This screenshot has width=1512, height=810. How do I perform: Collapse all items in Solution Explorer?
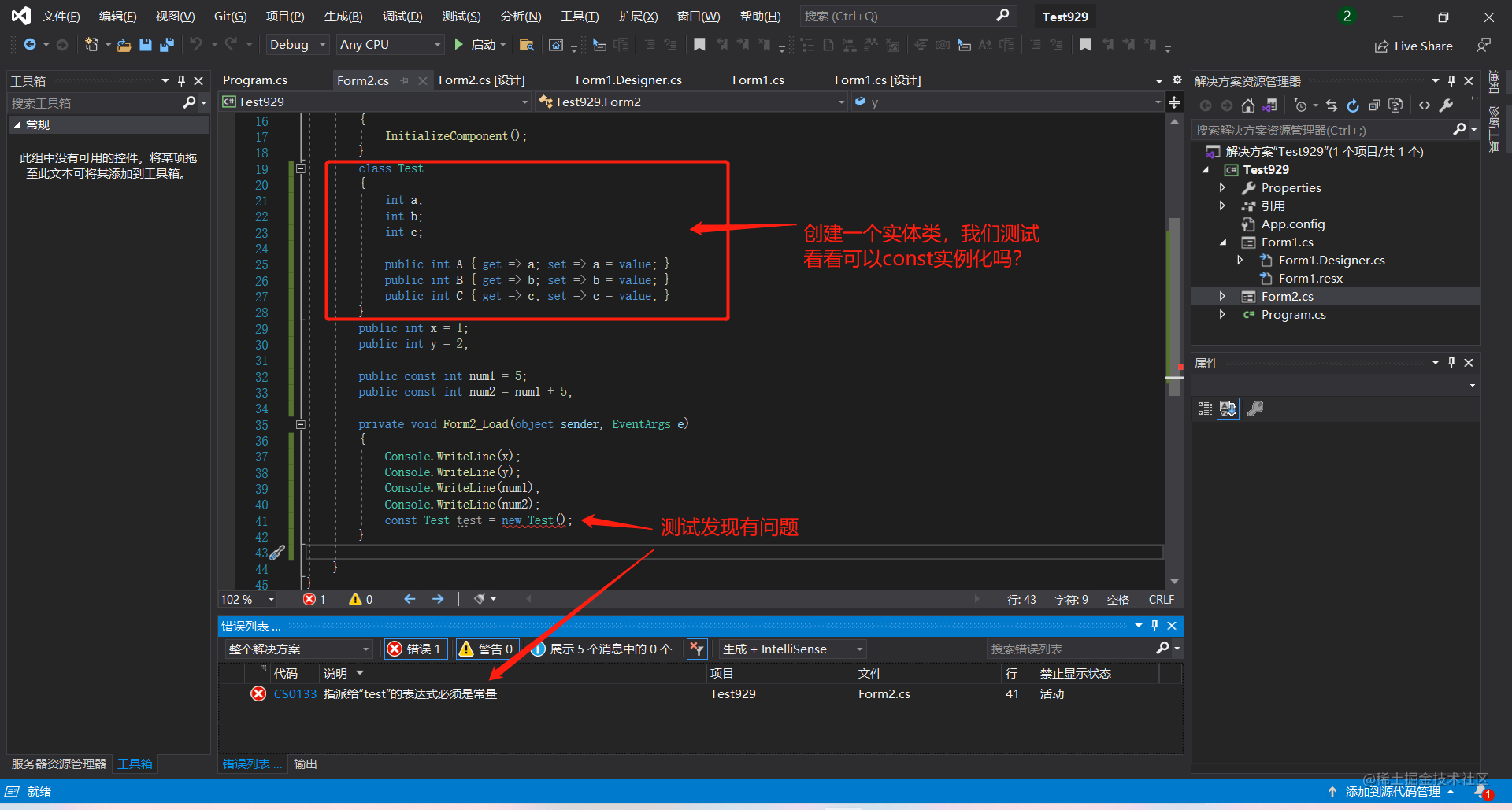point(1374,105)
